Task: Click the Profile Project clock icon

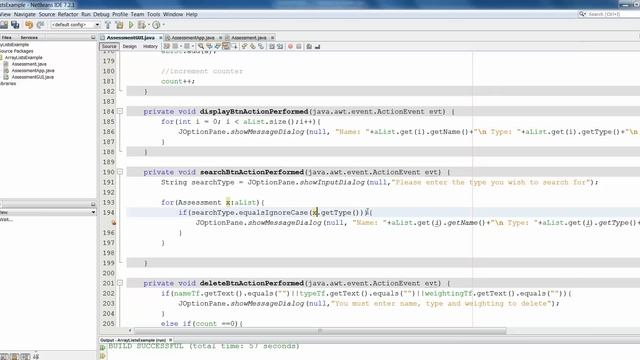Action: (156, 25)
